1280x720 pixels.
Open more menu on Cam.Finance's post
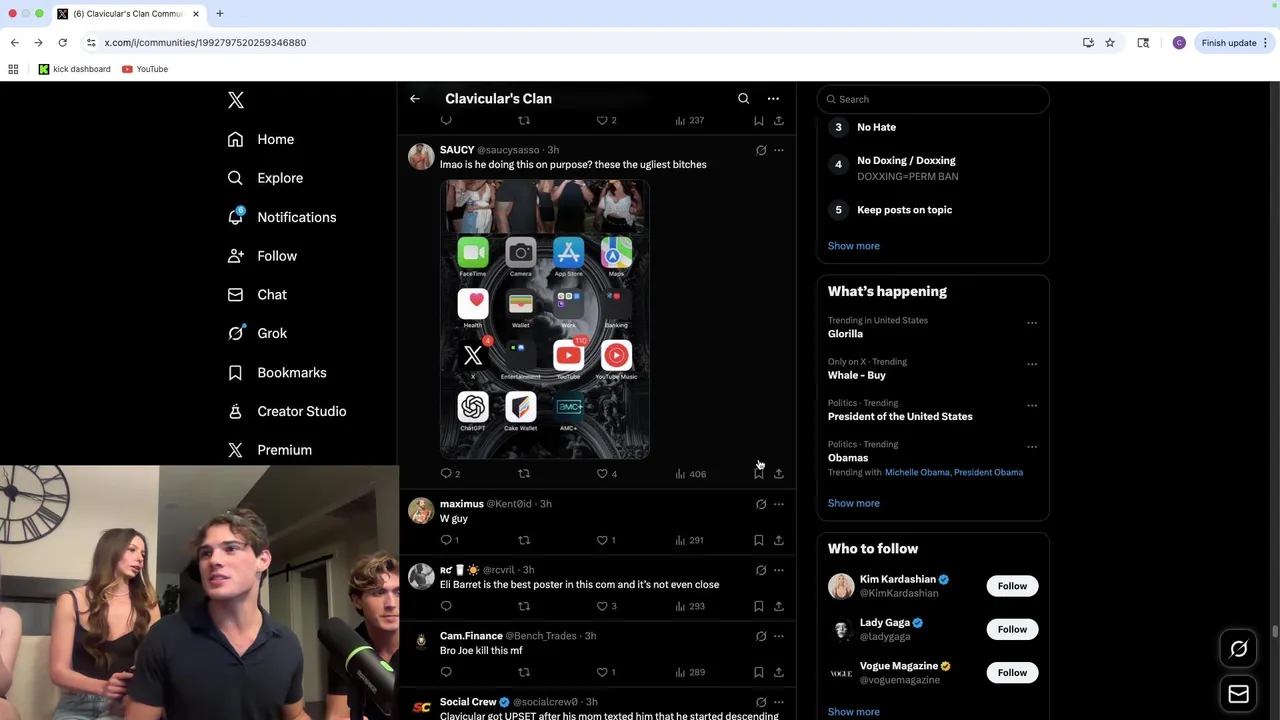(x=779, y=636)
